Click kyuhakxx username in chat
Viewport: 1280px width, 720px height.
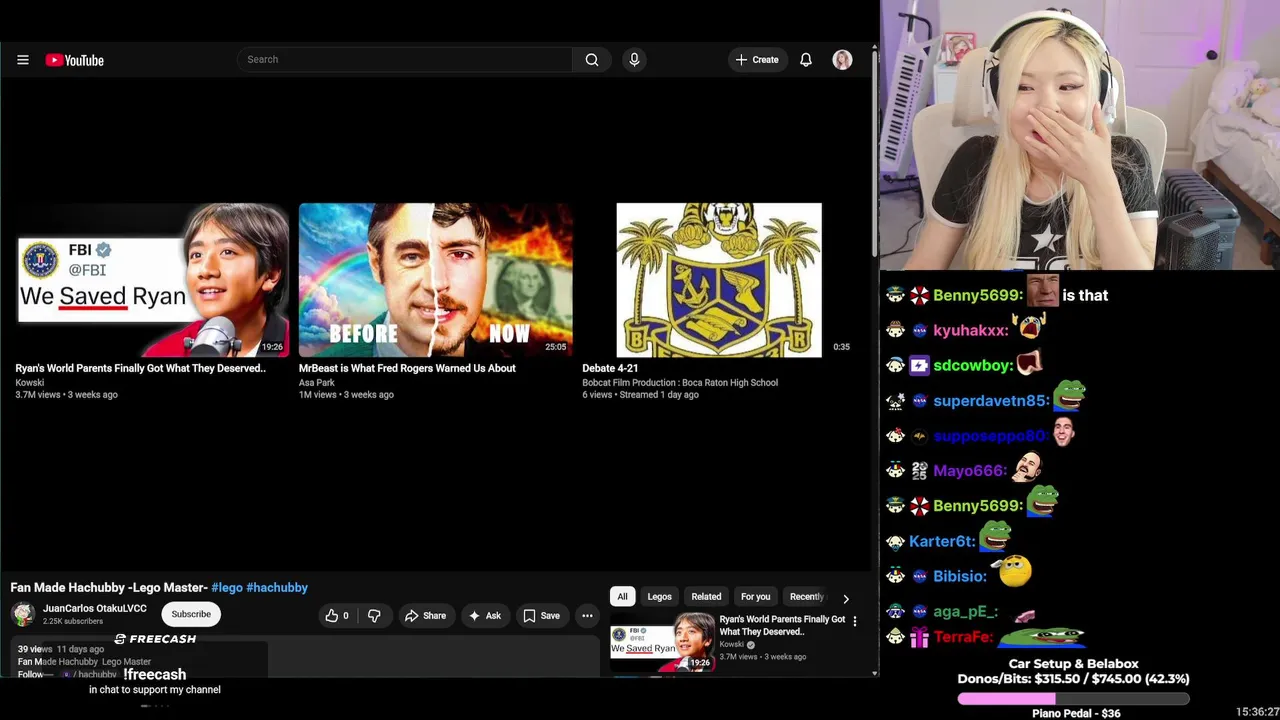pos(971,330)
